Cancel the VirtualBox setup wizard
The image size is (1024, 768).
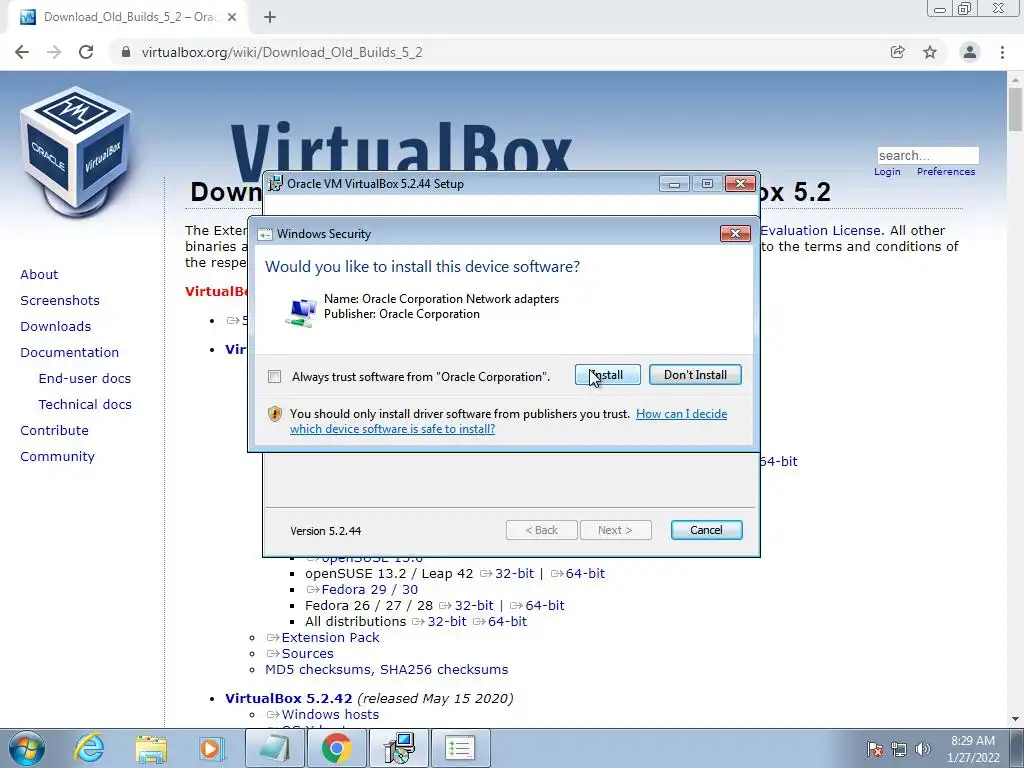(x=706, y=530)
